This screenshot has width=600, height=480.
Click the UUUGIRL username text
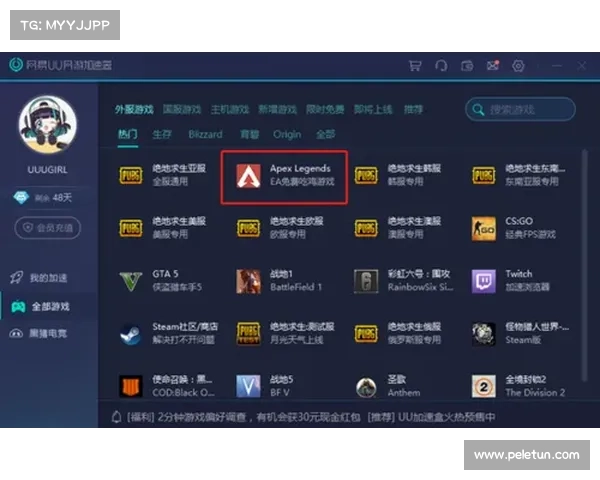[x=47, y=170]
